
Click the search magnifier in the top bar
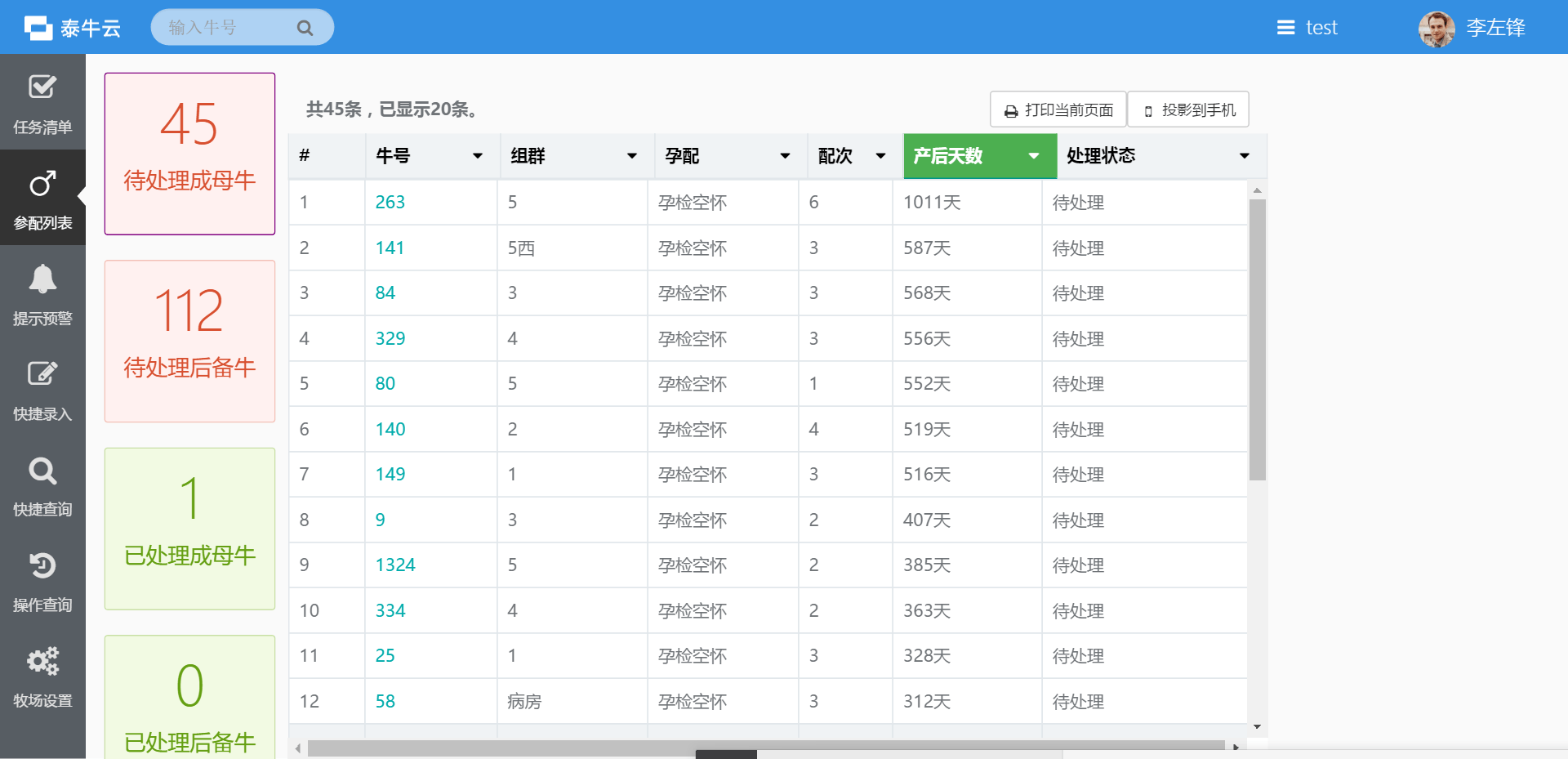point(305,28)
